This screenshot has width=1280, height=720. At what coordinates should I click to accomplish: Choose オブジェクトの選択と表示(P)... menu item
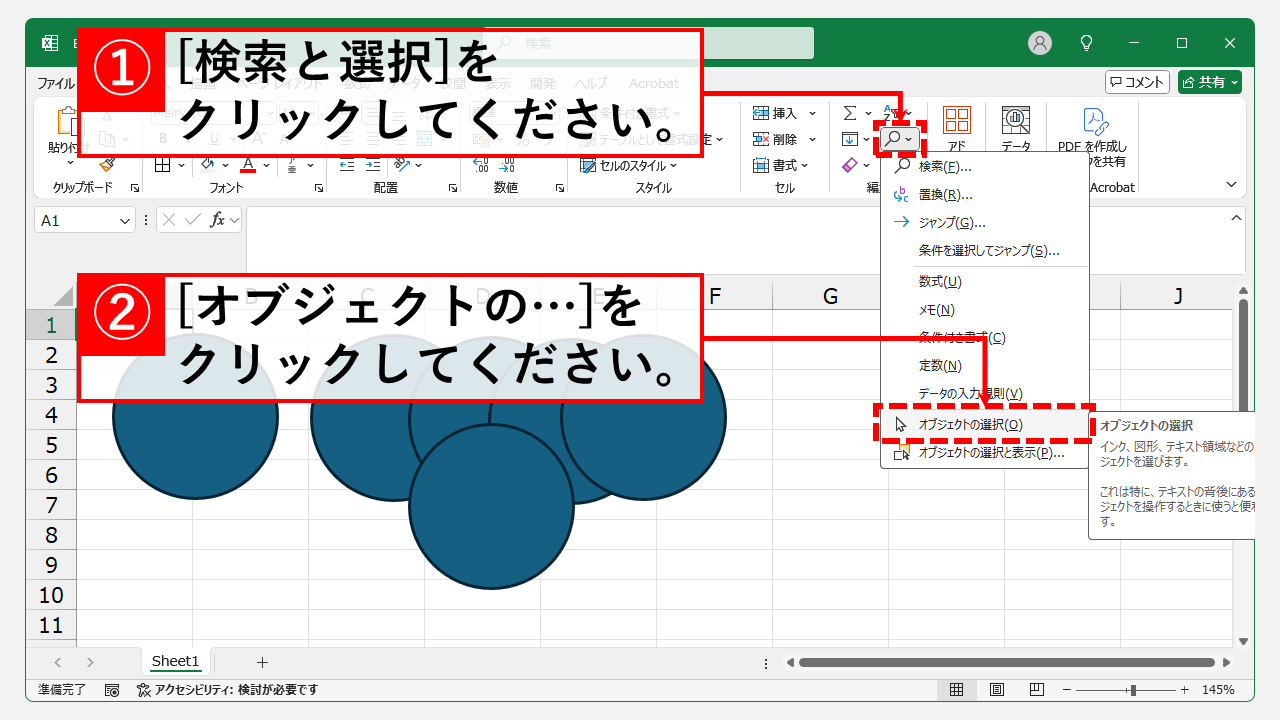pyautogui.click(x=985, y=452)
